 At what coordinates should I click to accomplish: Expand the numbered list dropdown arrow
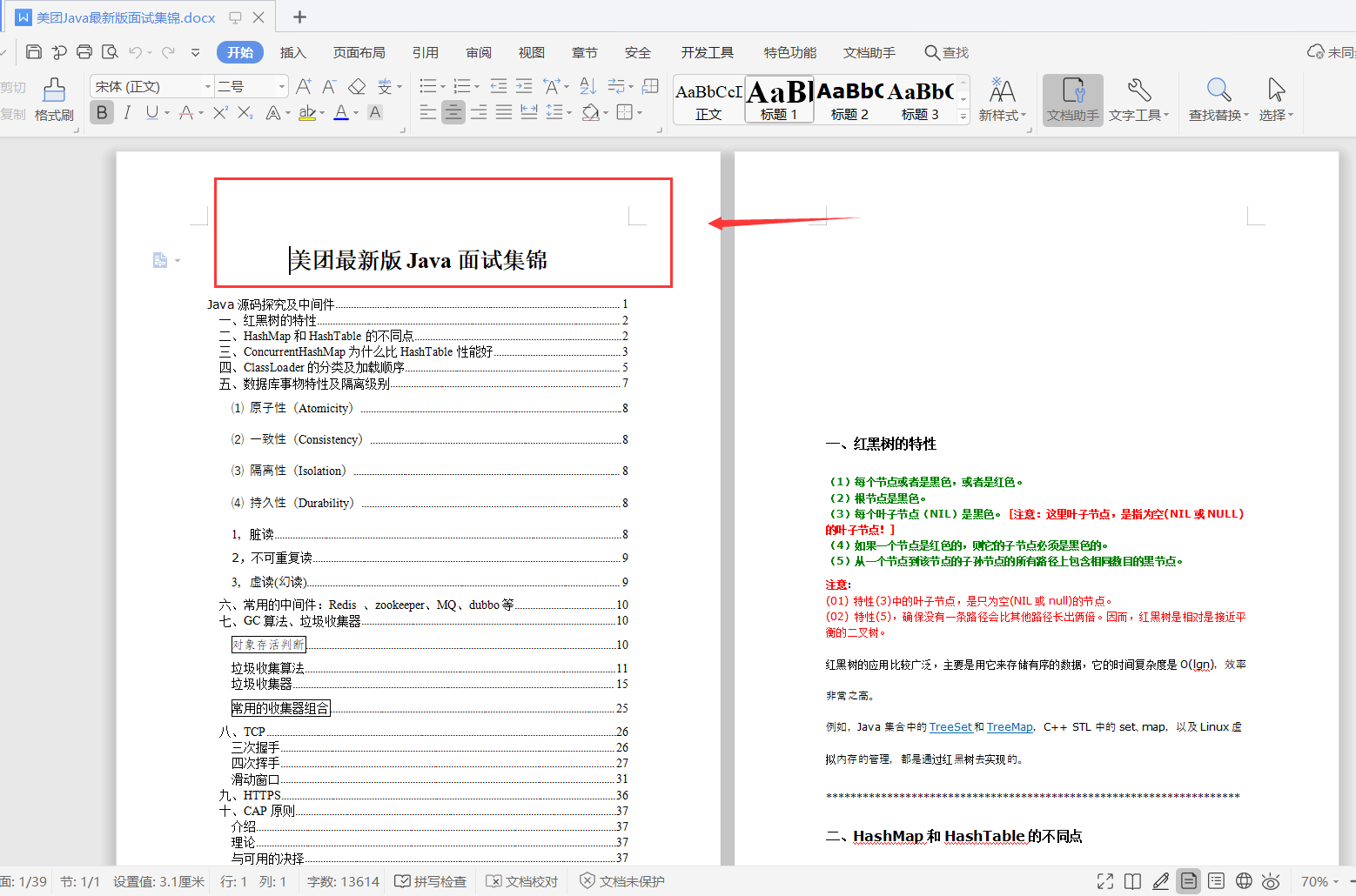pyautogui.click(x=476, y=86)
